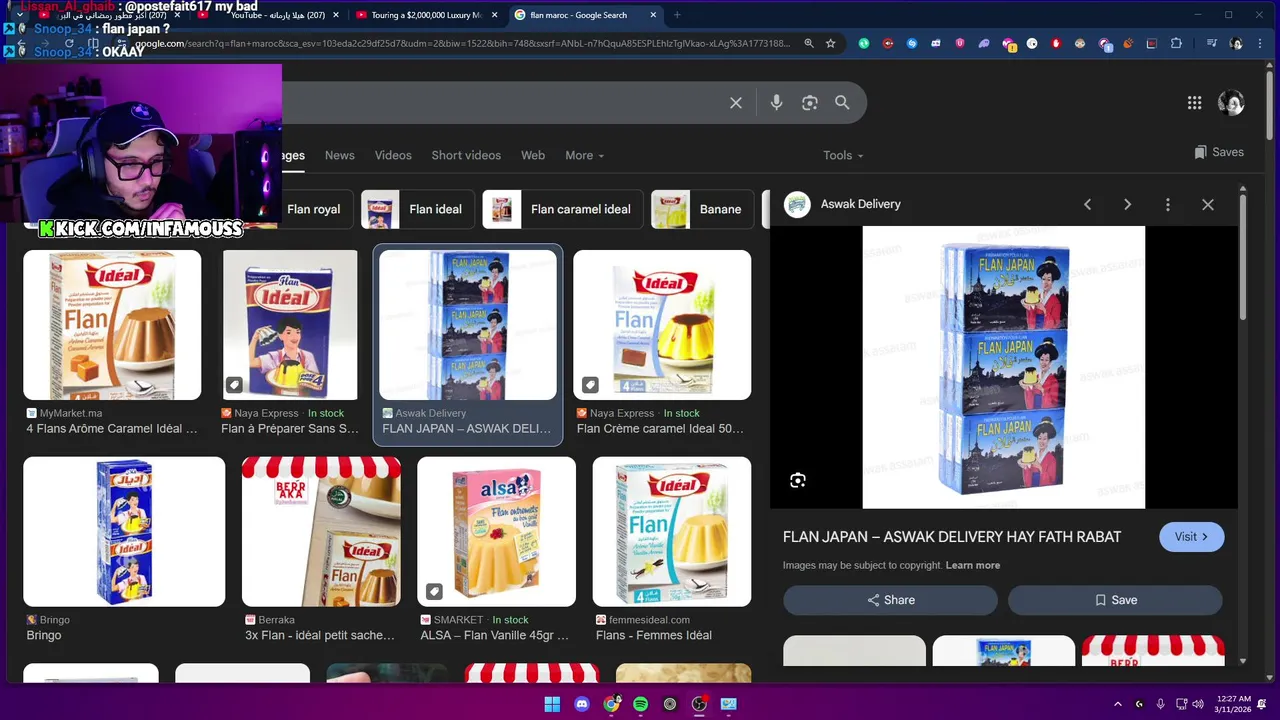Open the ALSA Flan Vanille image result
The width and height of the screenshot is (1280, 720).
pos(496,532)
